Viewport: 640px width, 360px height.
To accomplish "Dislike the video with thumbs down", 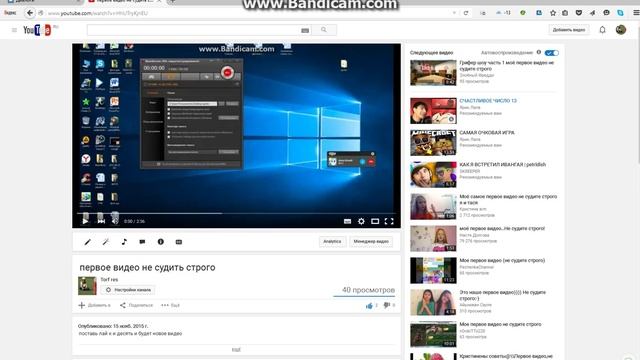I will coord(387,305).
